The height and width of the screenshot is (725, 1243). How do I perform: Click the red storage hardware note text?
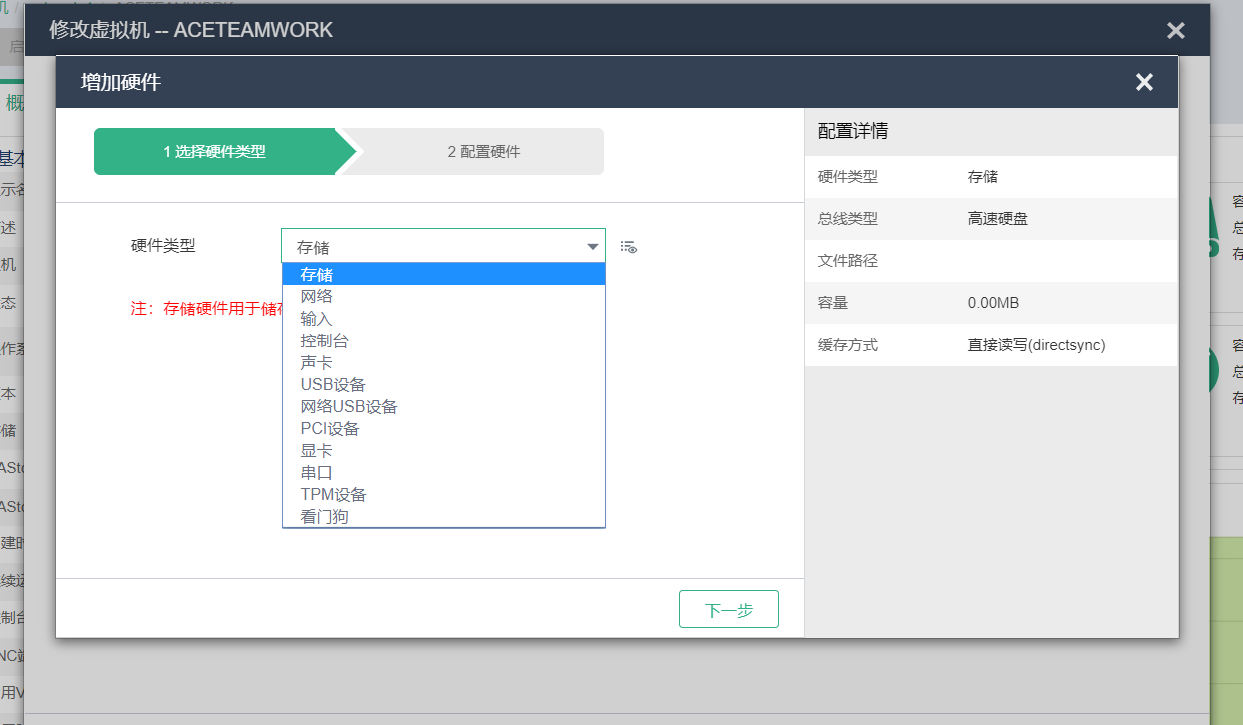pos(206,309)
